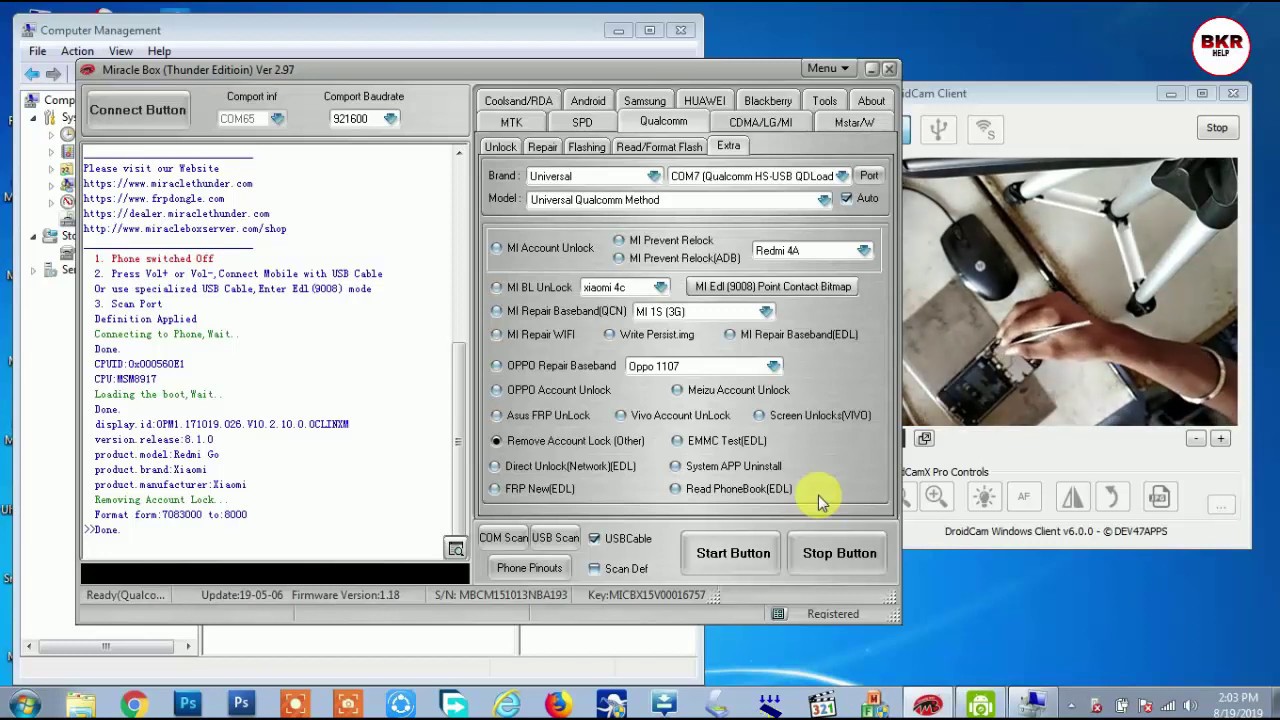The height and width of the screenshot is (720, 1280).
Task: Open Miracle Box red taskbar icon
Action: point(927,704)
